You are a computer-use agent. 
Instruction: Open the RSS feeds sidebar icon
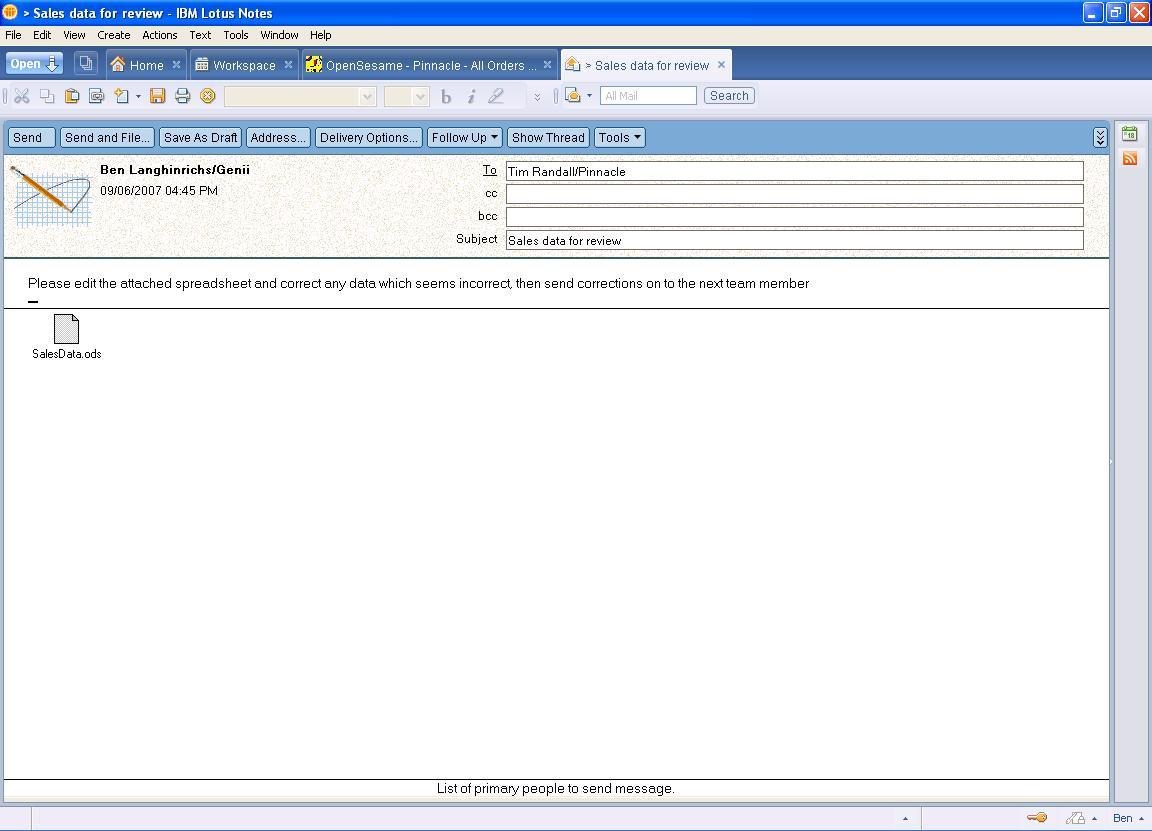[x=1130, y=158]
